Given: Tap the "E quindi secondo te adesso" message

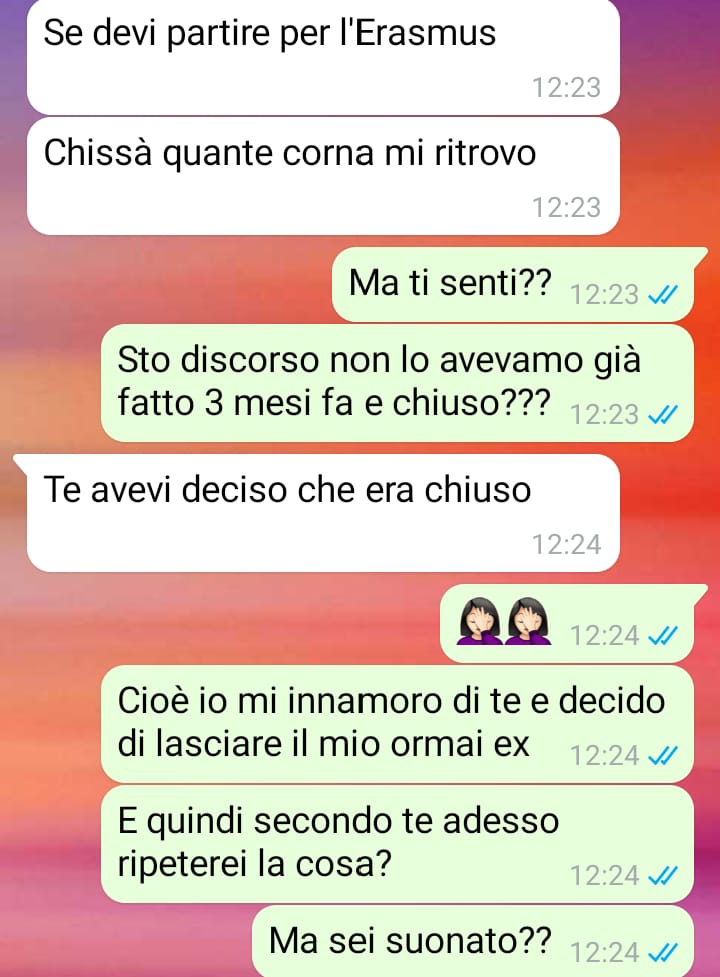Looking at the screenshot, I should pos(397,844).
